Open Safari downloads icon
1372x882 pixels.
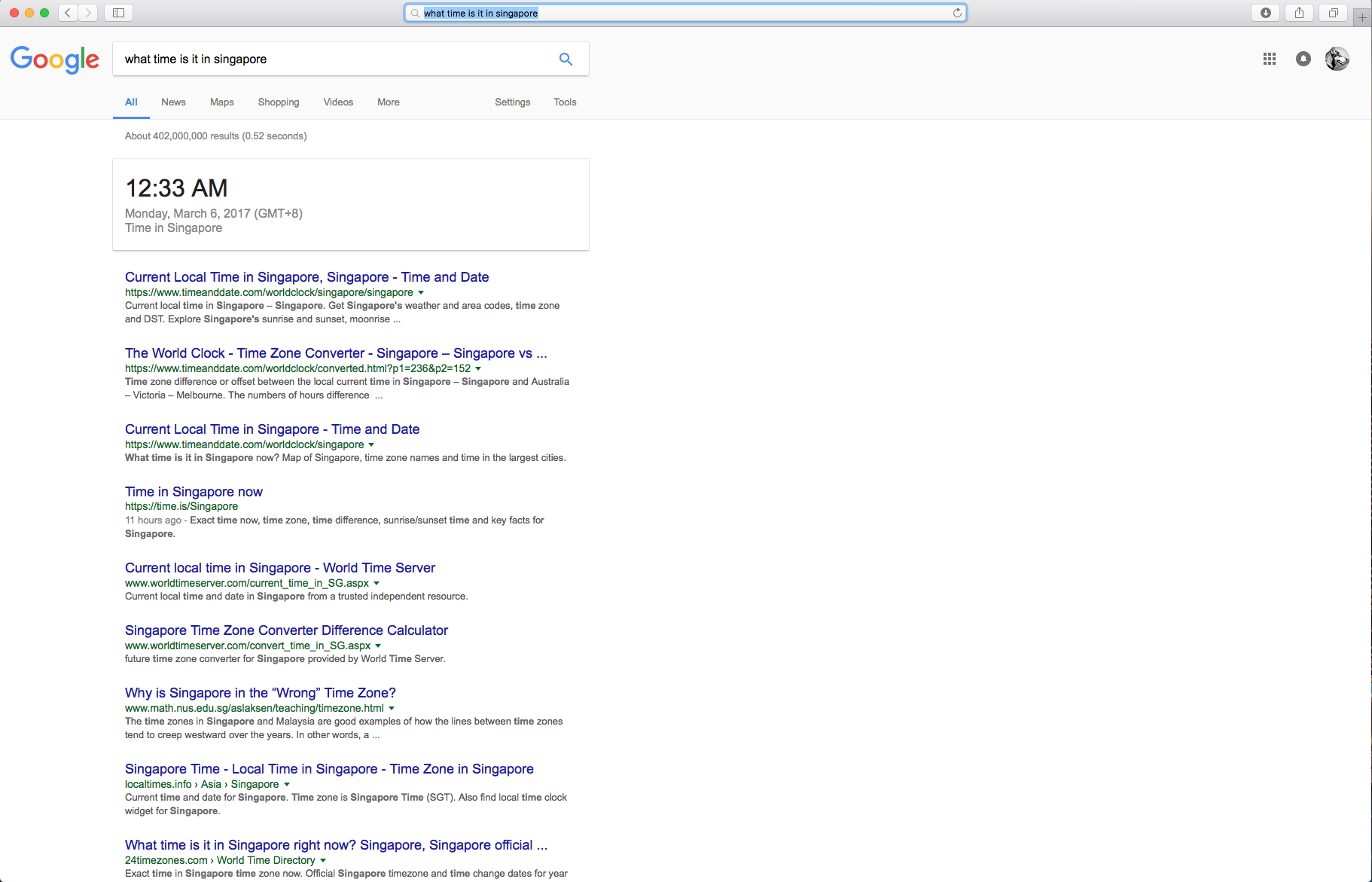coord(1265,13)
